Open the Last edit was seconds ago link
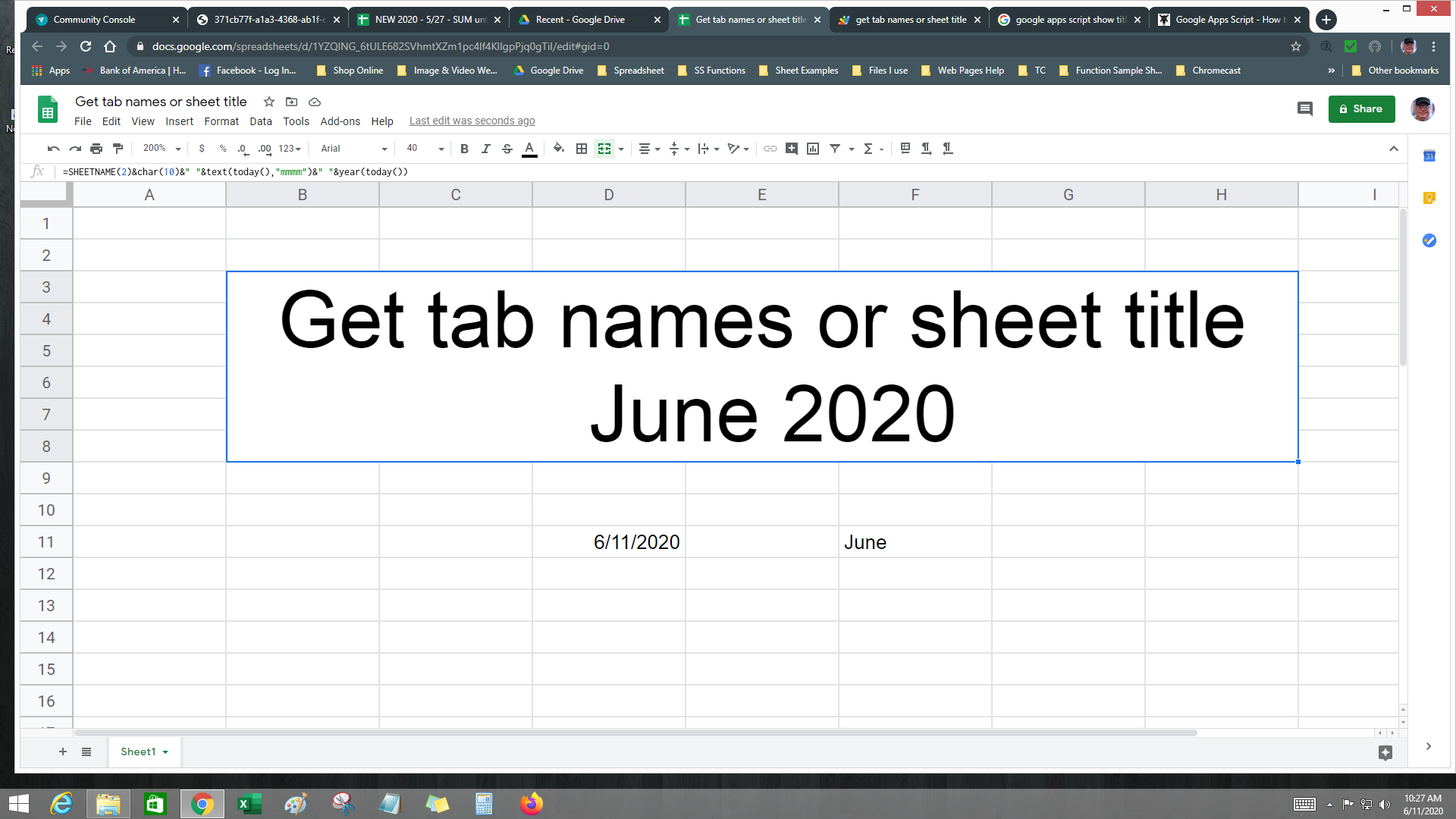The width and height of the screenshot is (1456, 819). [472, 121]
